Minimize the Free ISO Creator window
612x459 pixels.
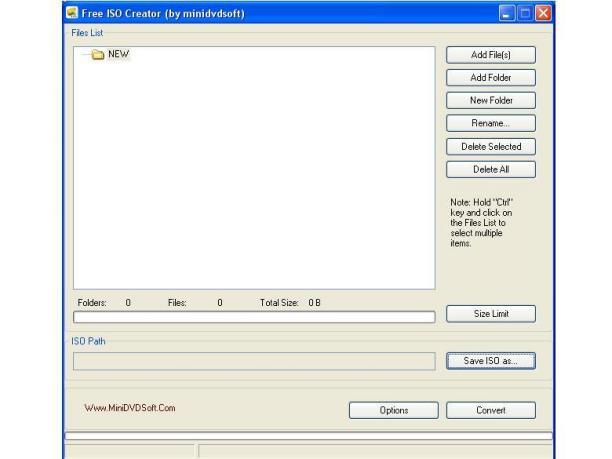click(506, 13)
